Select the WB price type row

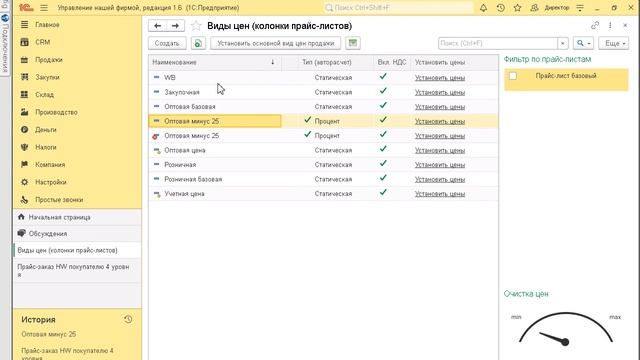point(323,78)
